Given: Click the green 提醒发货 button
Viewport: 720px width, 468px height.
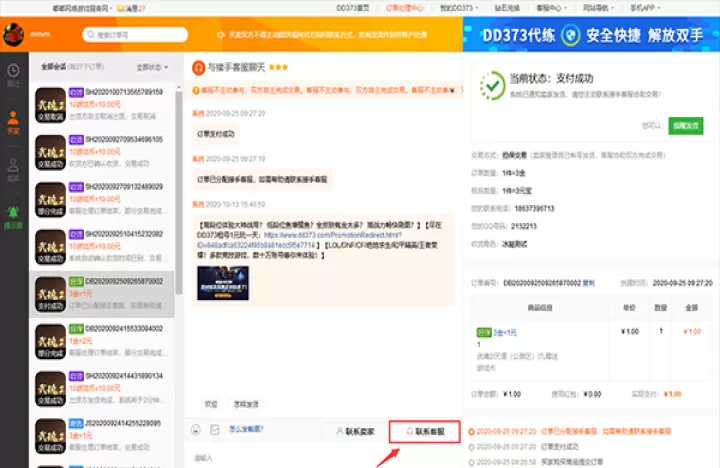Looking at the screenshot, I should pyautogui.click(x=686, y=125).
